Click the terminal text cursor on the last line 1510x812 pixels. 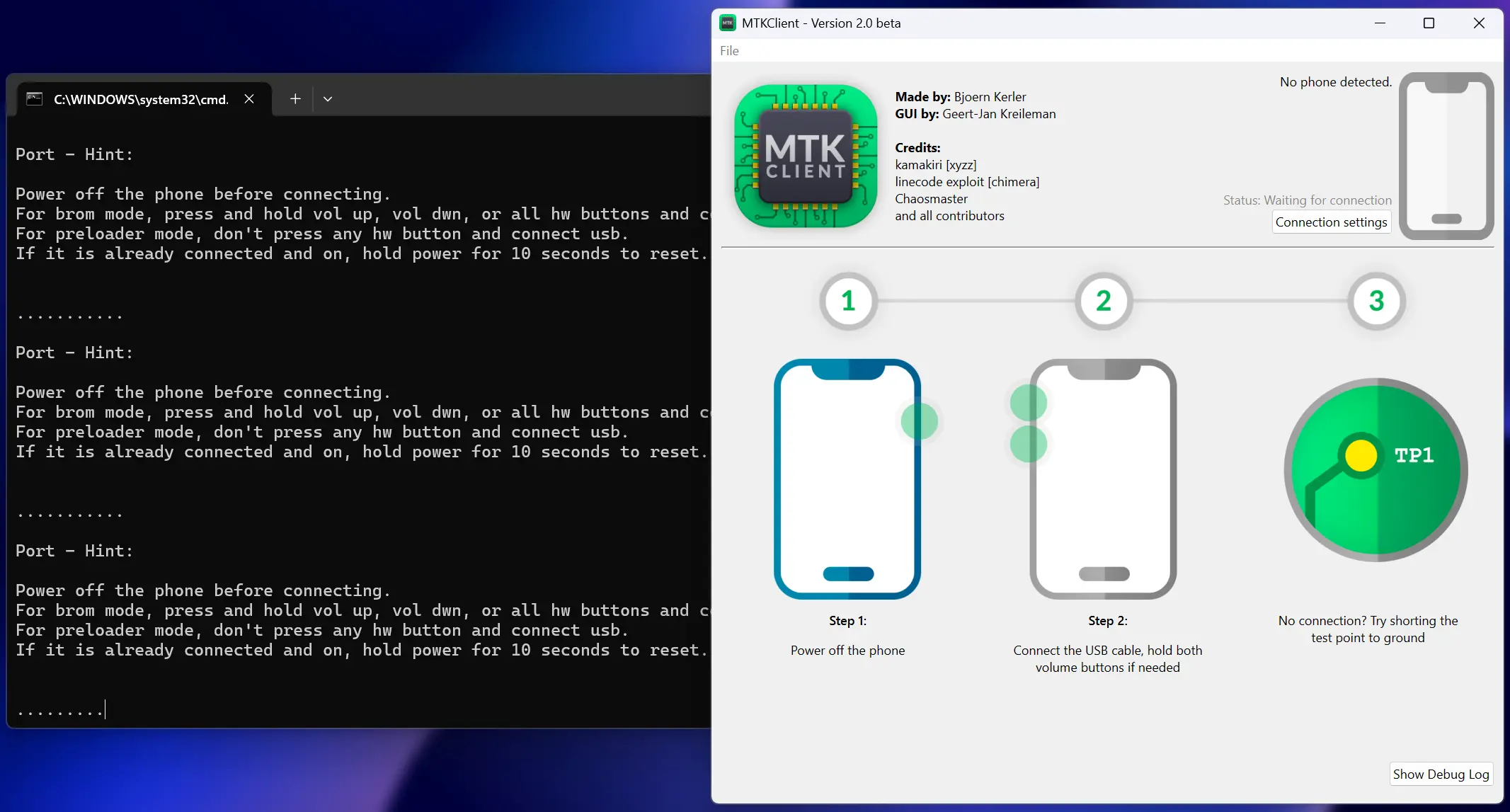point(105,709)
